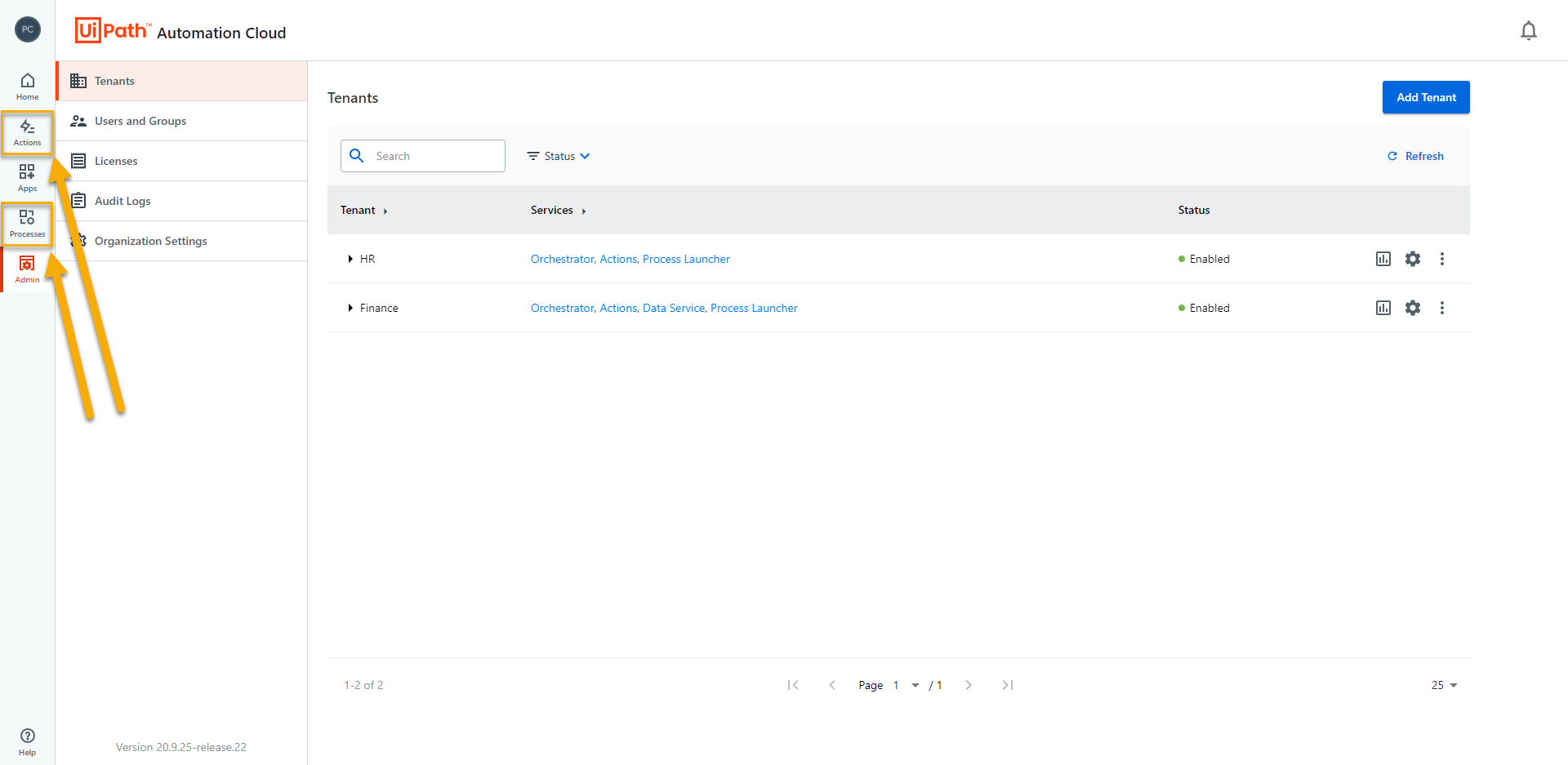Screen dimensions: 1568x765
Task: View usage chart for the HR tenant
Action: [1383, 259]
